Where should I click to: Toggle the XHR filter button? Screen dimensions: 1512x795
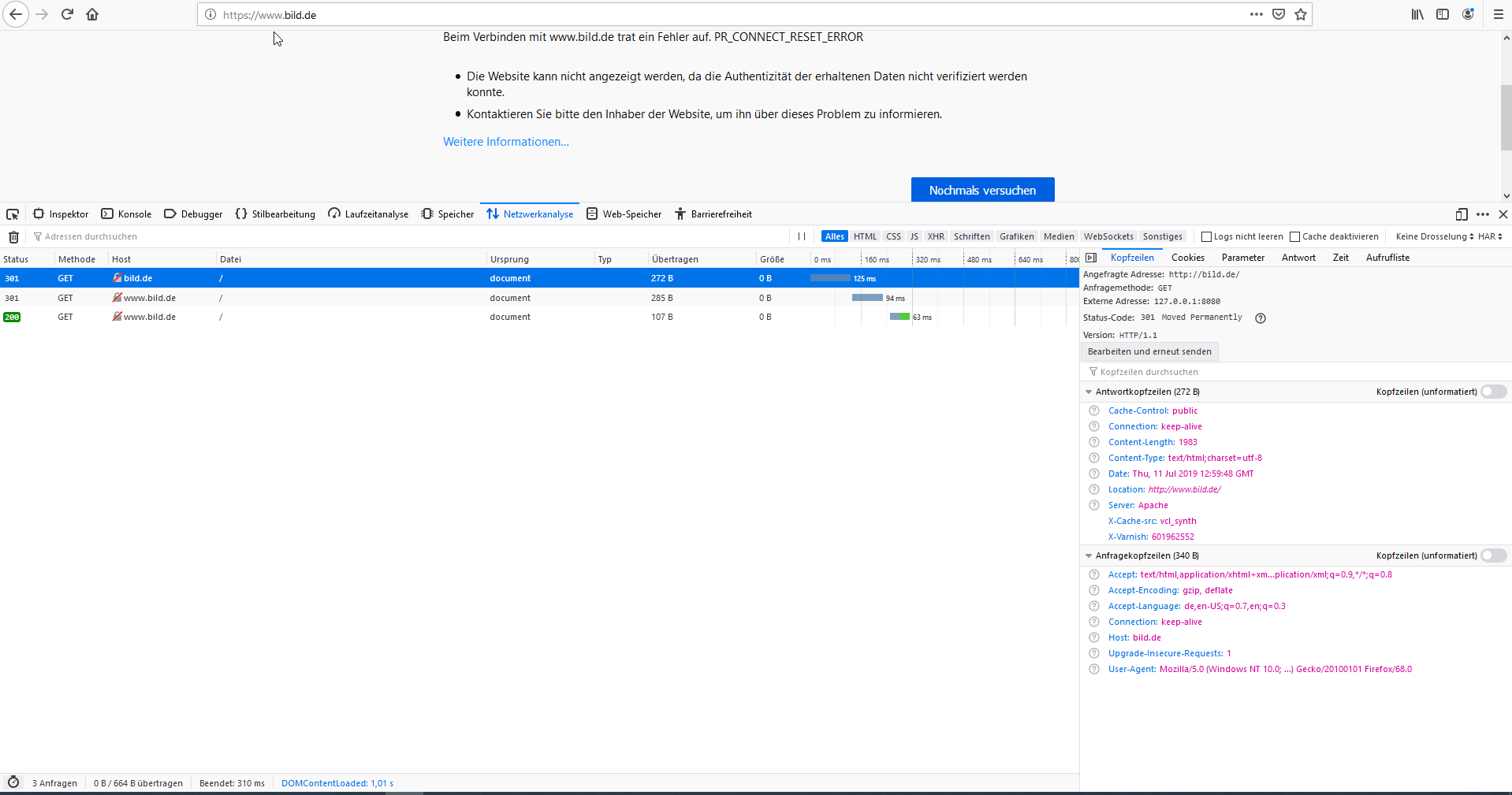point(936,236)
